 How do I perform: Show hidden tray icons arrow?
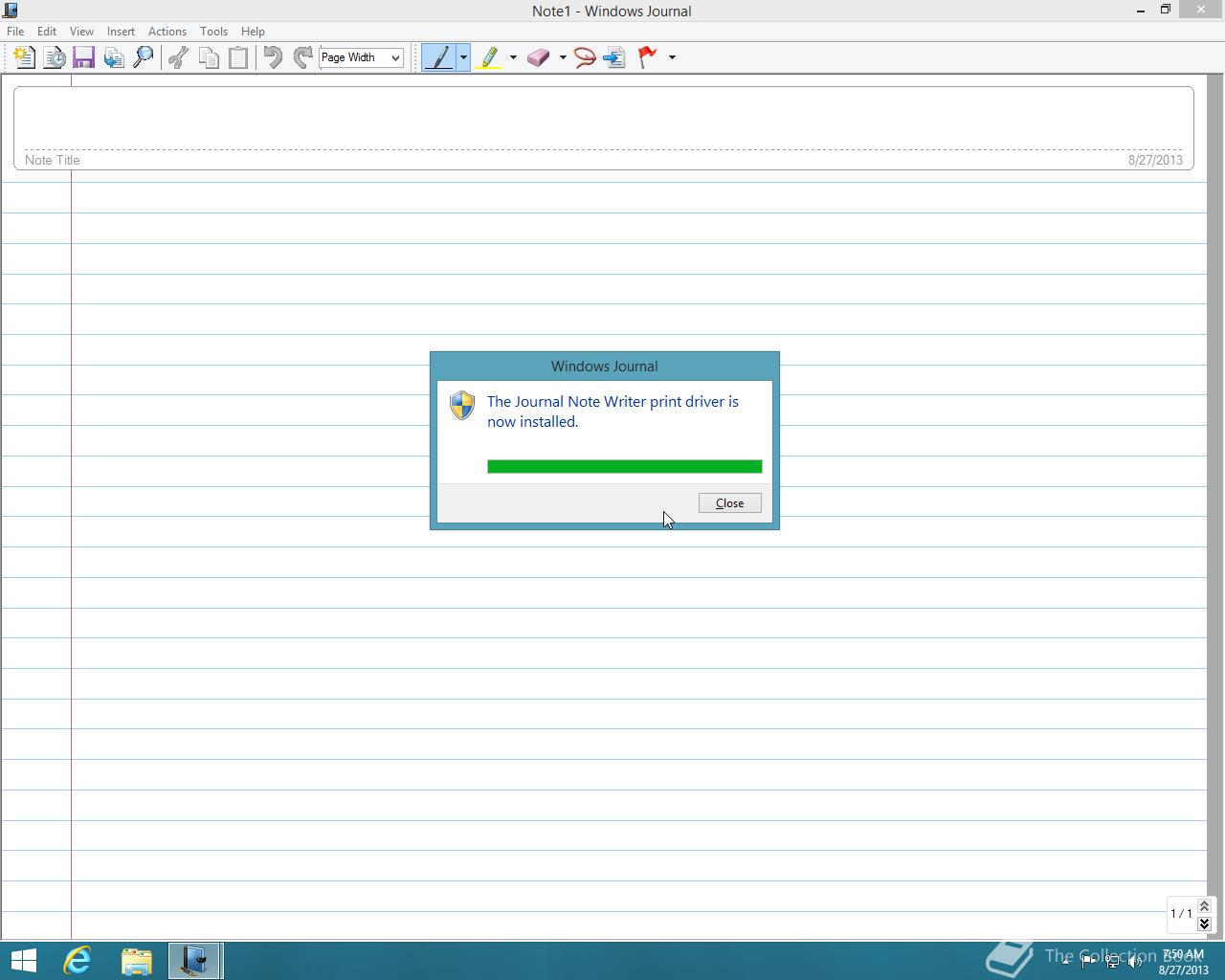click(1065, 961)
